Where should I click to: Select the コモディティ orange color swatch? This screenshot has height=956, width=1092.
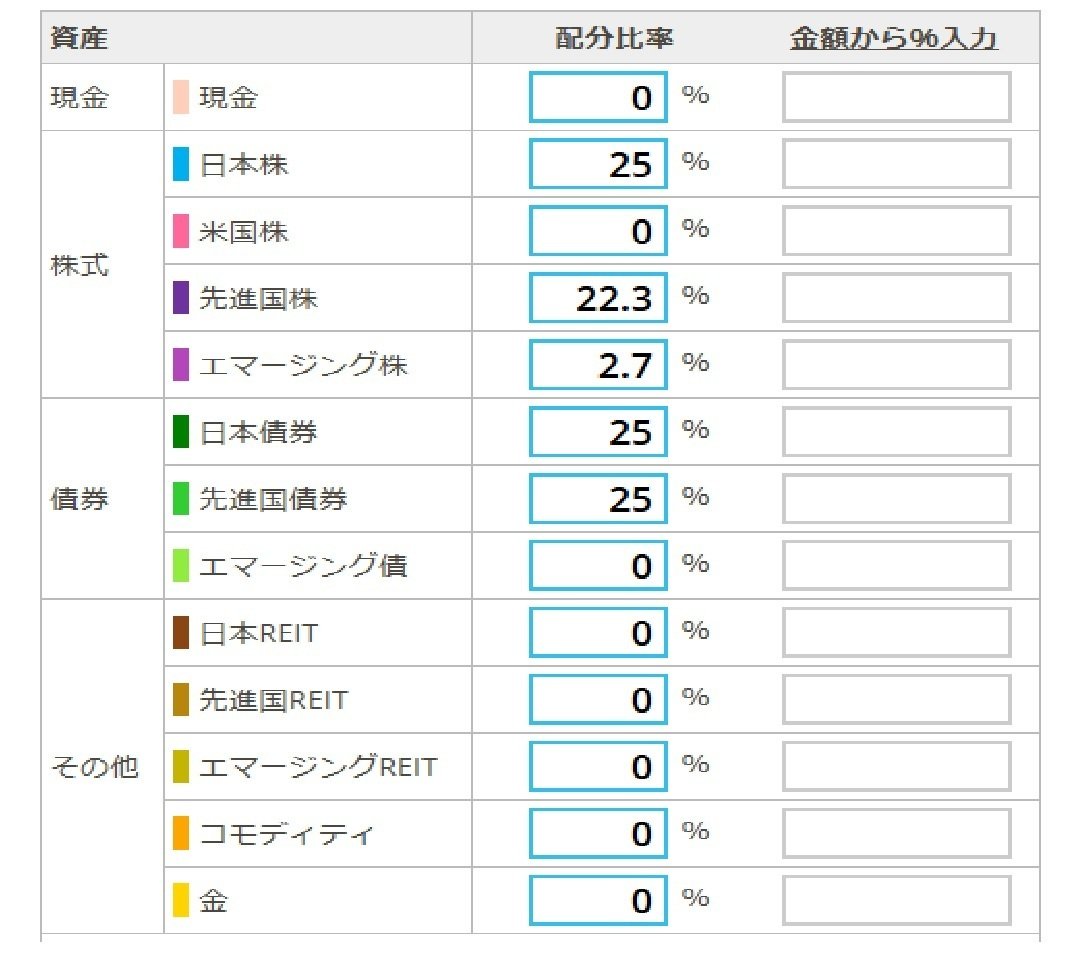(181, 833)
